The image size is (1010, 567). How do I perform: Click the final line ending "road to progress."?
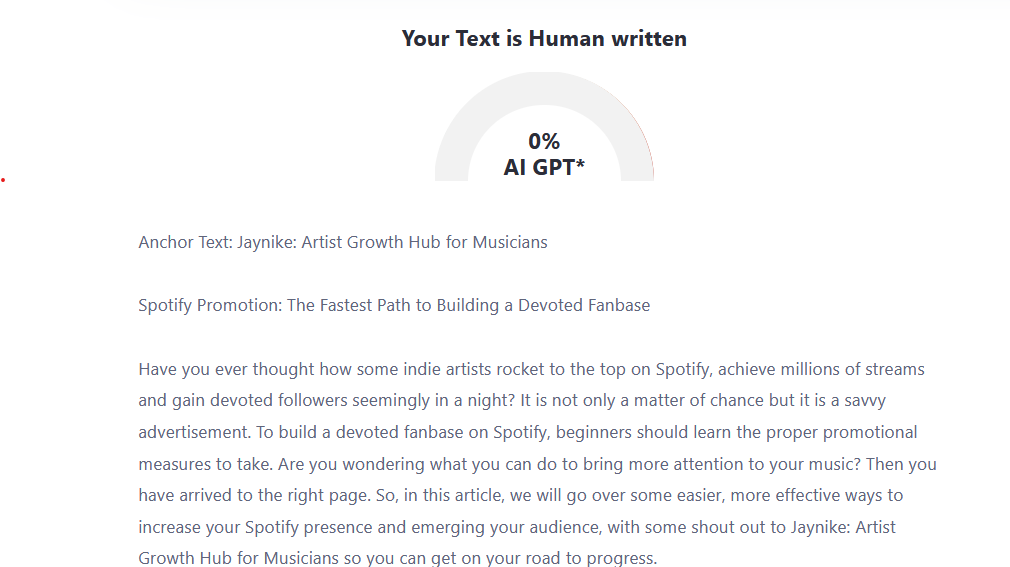pos(397,558)
